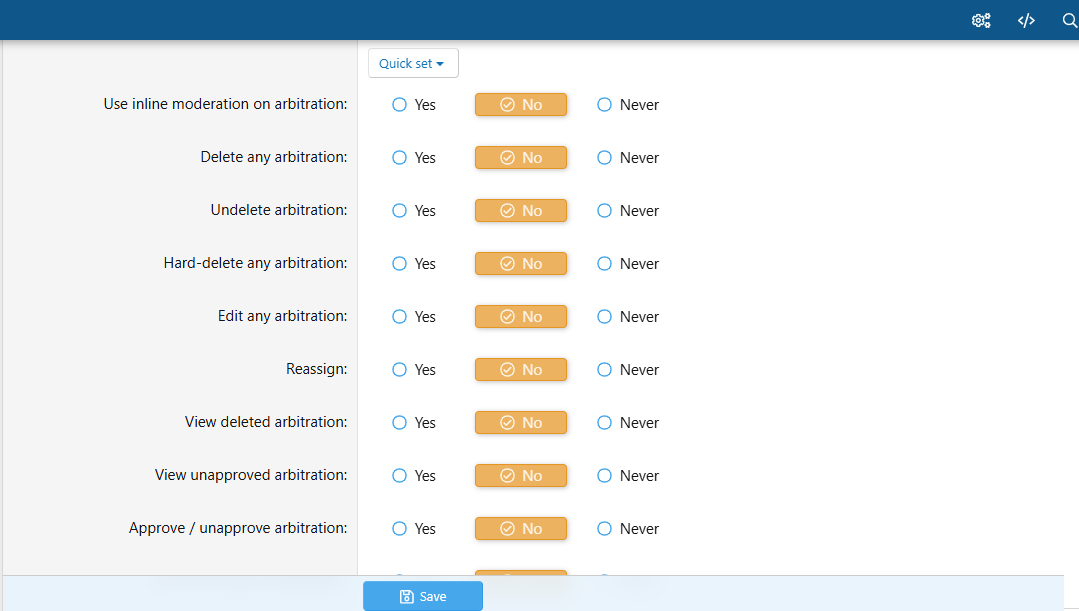Image resolution: width=1079 pixels, height=611 pixels.
Task: Choose the No option for Hard-delete any arbitration
Action: [x=520, y=264]
